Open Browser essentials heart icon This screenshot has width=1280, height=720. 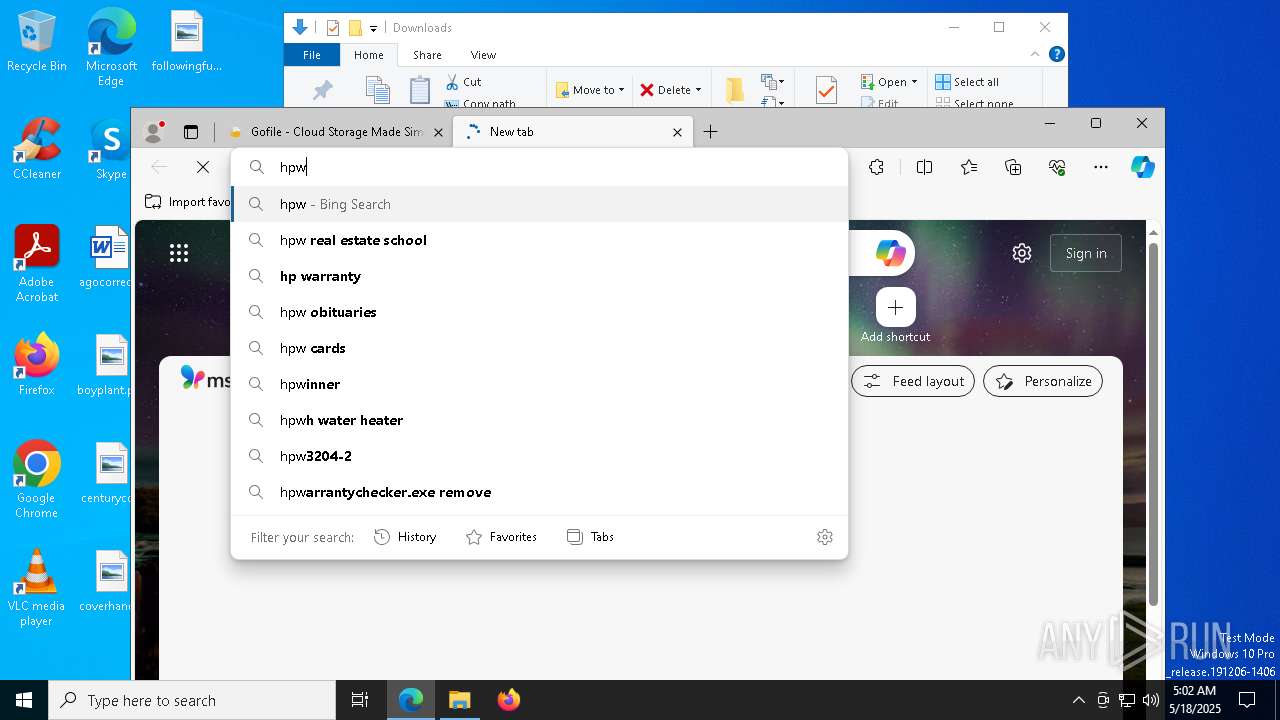click(1057, 167)
